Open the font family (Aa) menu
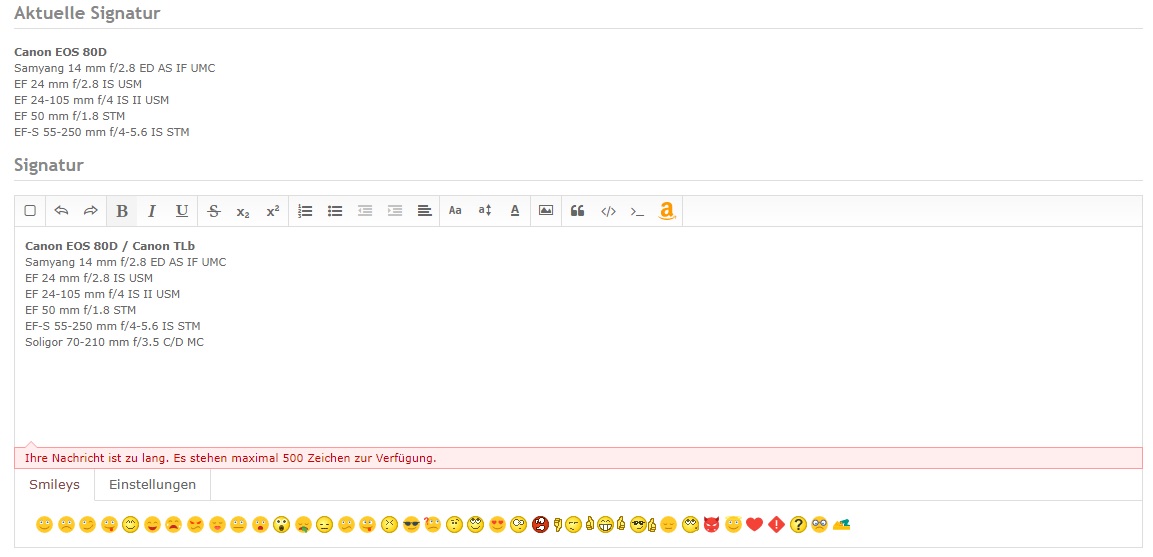The image size is (1153, 557). (455, 211)
